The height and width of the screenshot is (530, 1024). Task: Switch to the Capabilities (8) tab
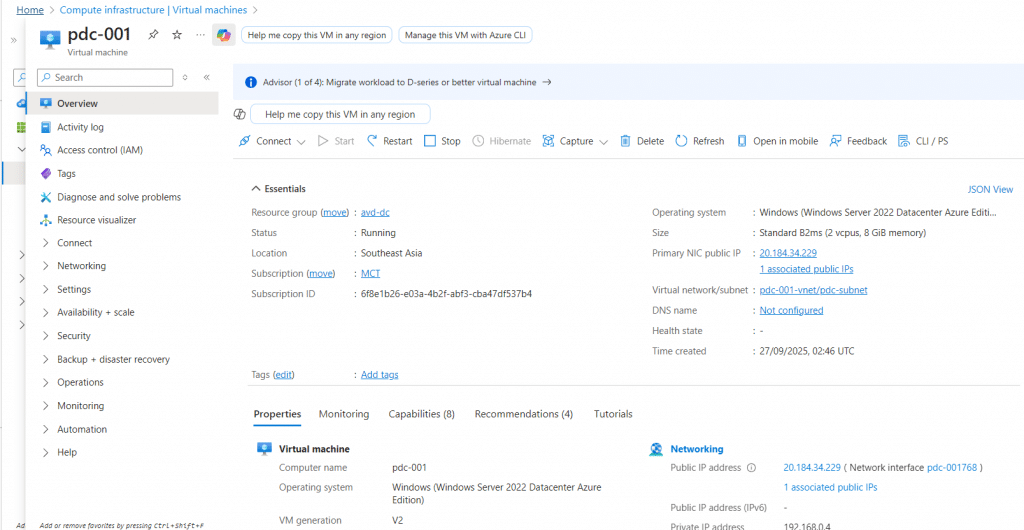[421, 414]
